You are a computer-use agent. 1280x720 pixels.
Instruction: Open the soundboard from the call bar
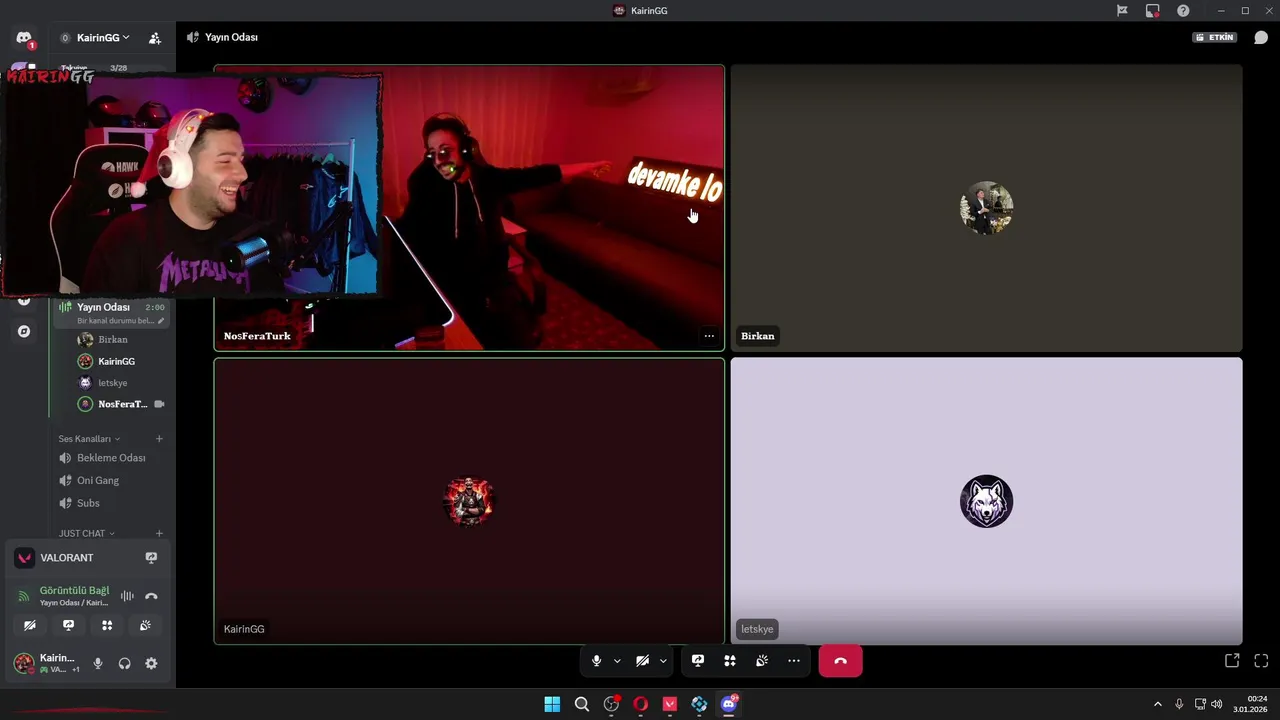pos(762,660)
